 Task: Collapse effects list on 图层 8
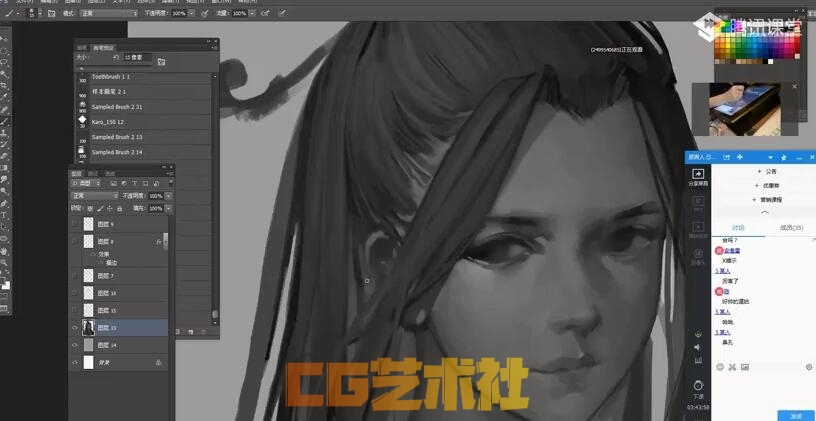point(165,242)
